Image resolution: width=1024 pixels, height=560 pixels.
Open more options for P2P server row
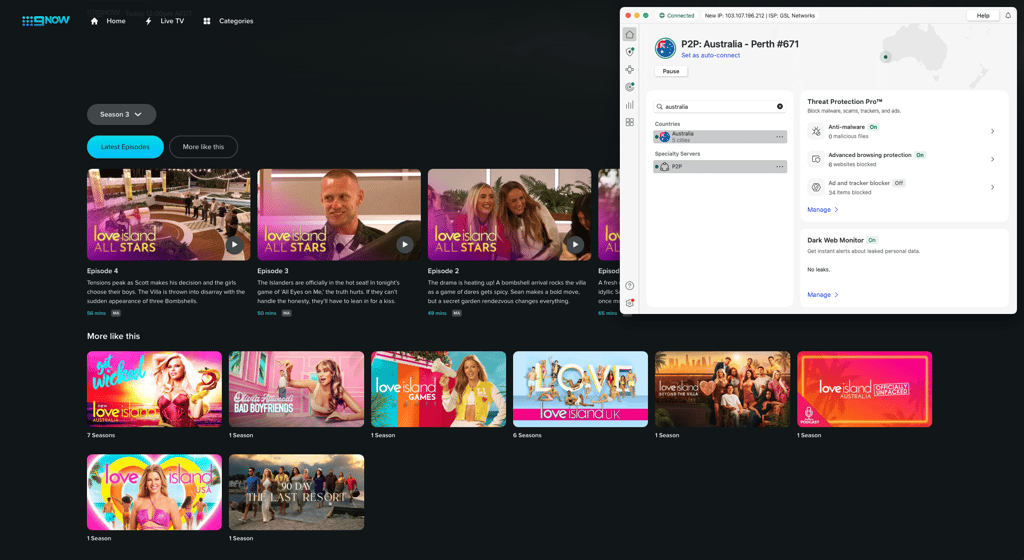[780, 167]
